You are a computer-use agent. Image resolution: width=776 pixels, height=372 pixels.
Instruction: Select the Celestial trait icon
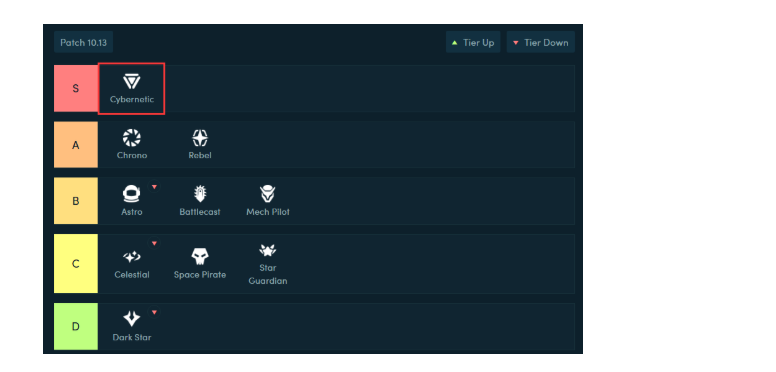click(x=132, y=257)
